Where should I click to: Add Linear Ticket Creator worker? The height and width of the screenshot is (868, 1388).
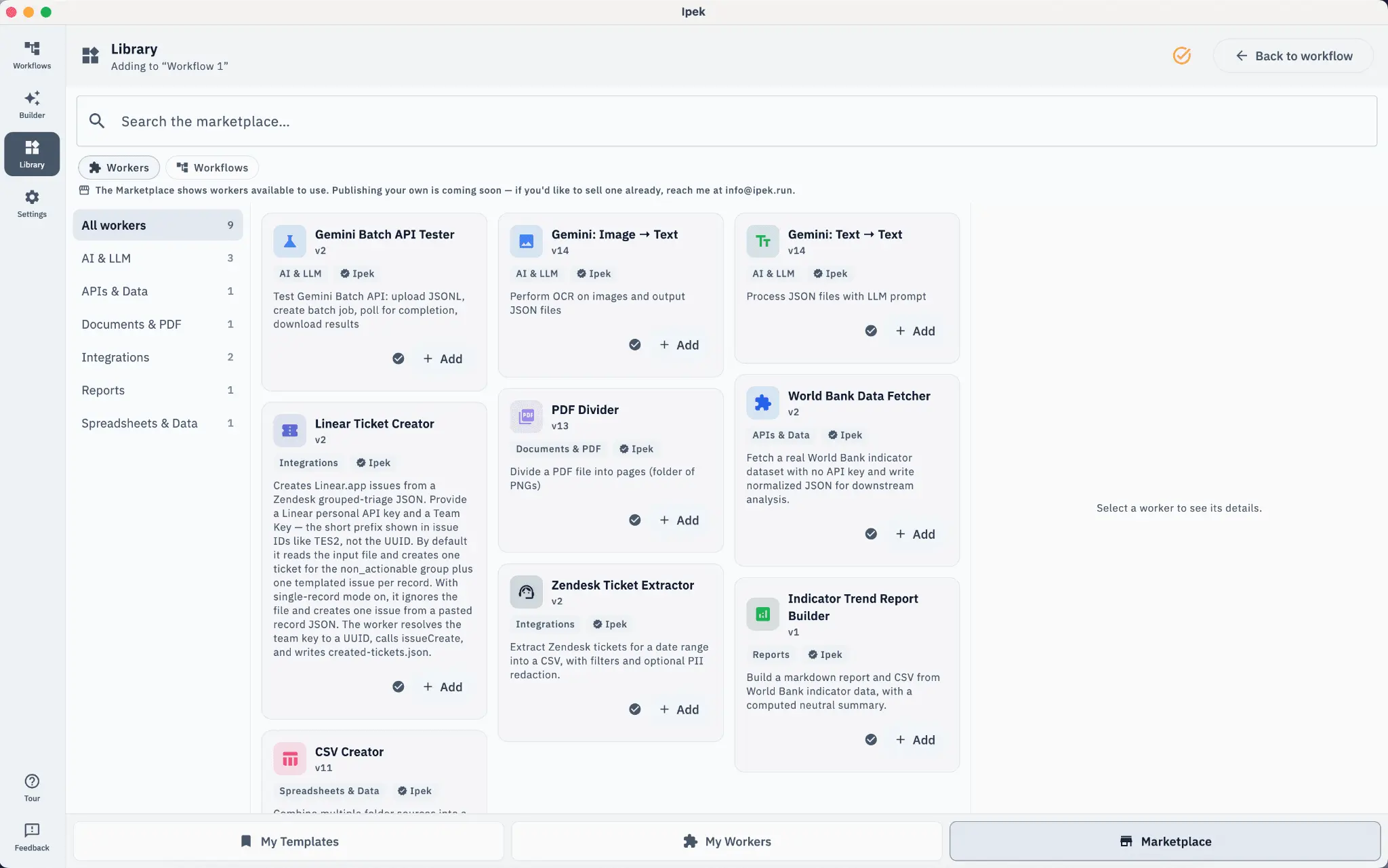point(443,686)
